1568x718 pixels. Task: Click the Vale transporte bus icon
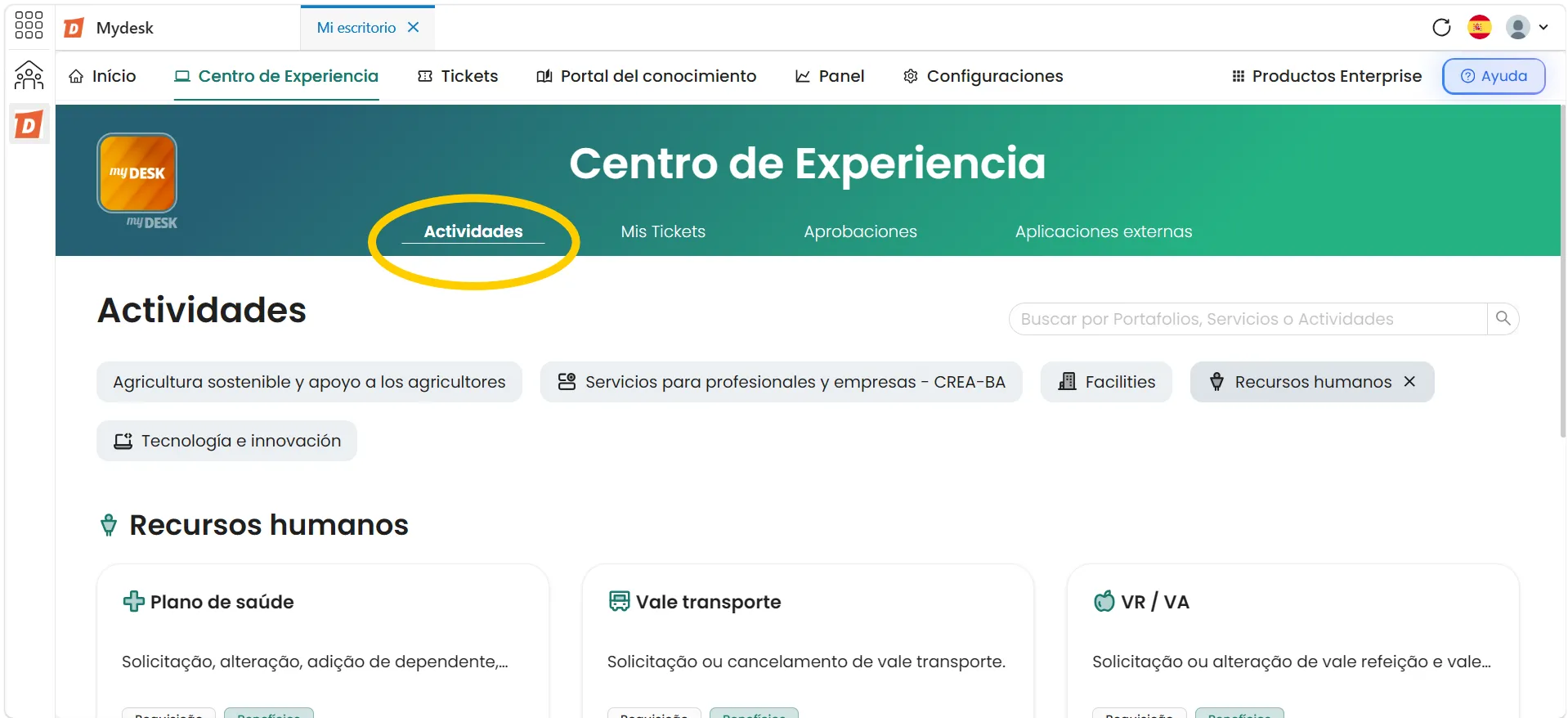(620, 602)
